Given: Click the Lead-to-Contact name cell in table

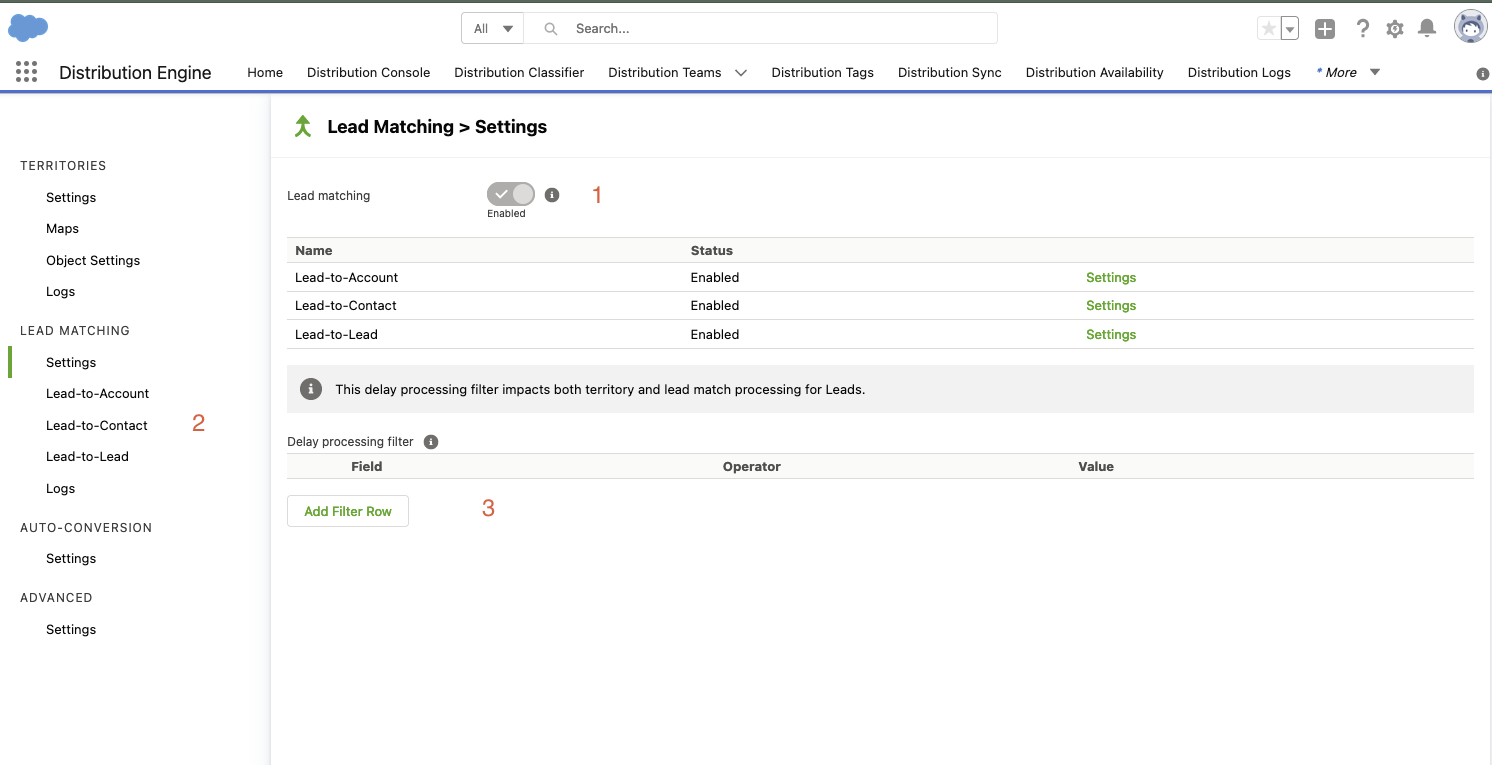Looking at the screenshot, I should coord(346,306).
